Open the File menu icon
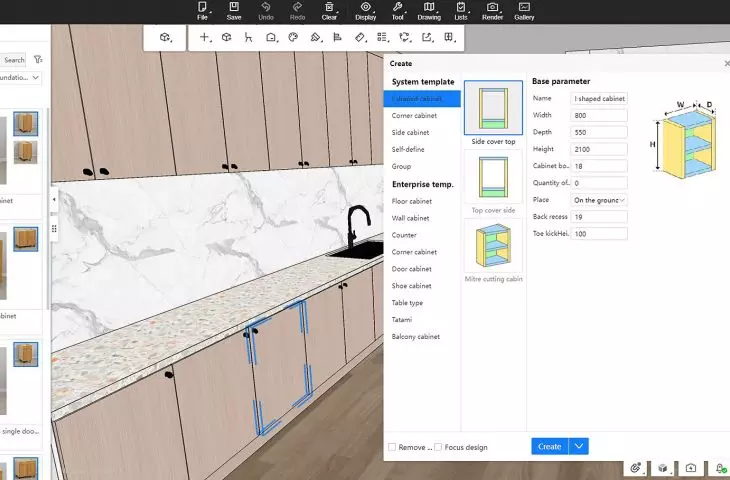The image size is (730, 480). (202, 7)
